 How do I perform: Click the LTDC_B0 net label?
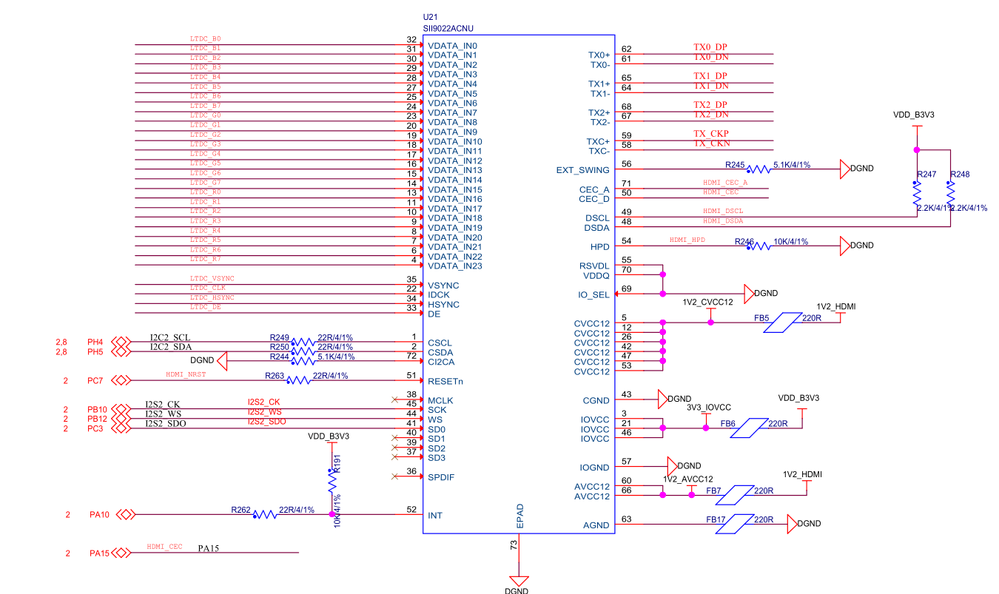pos(205,39)
